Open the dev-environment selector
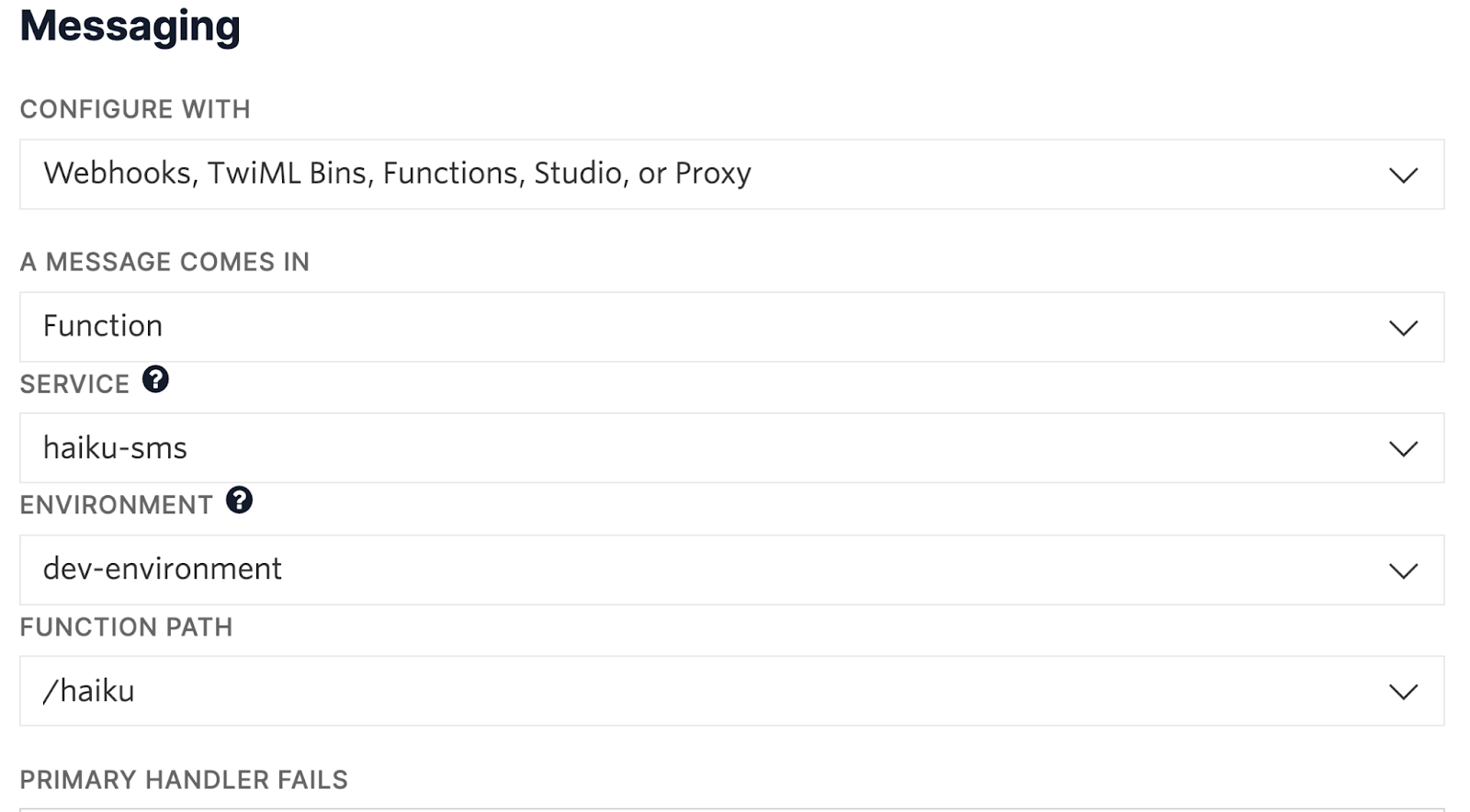 tap(732, 570)
